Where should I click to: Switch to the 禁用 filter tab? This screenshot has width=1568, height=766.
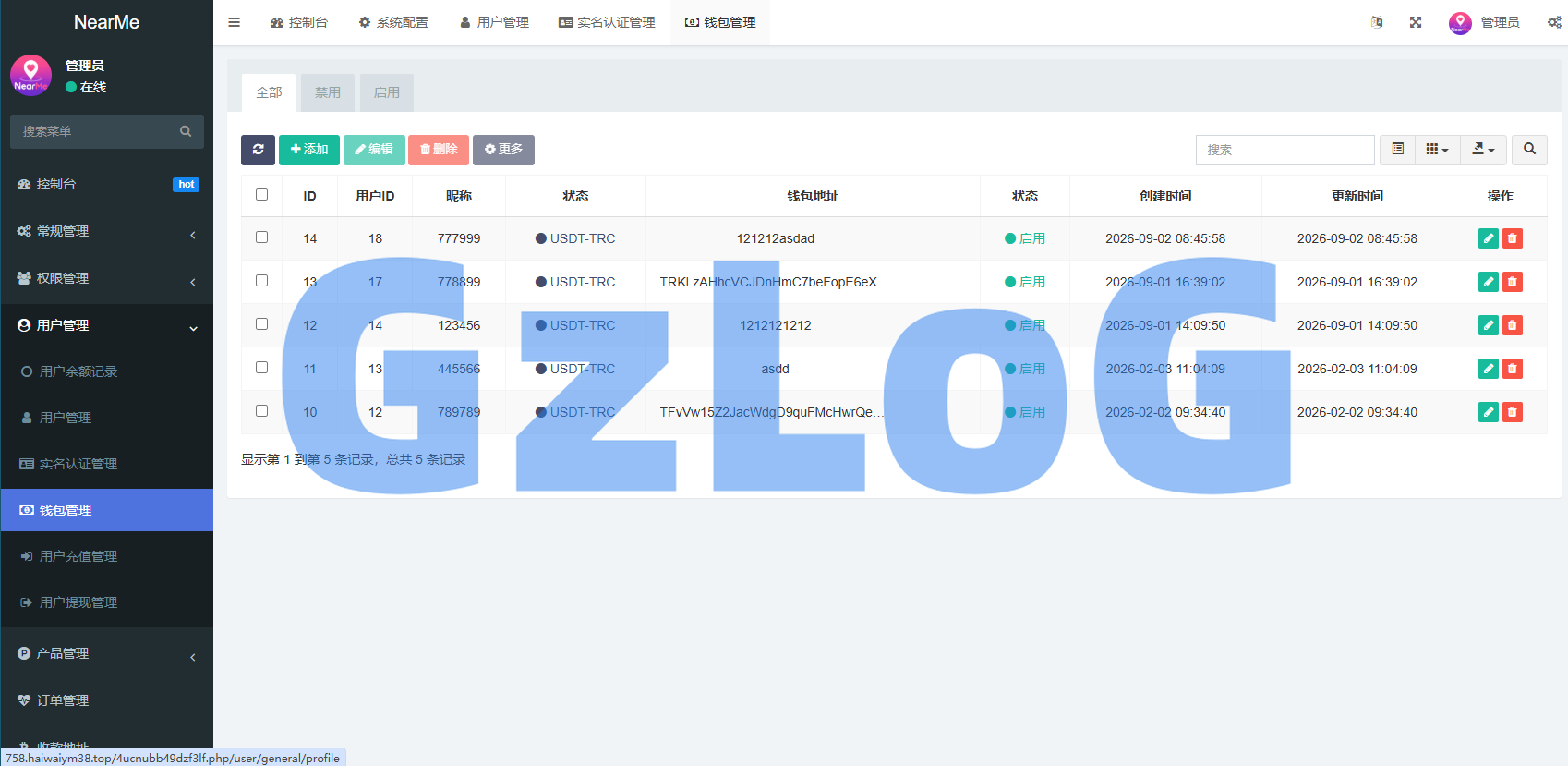tap(328, 92)
